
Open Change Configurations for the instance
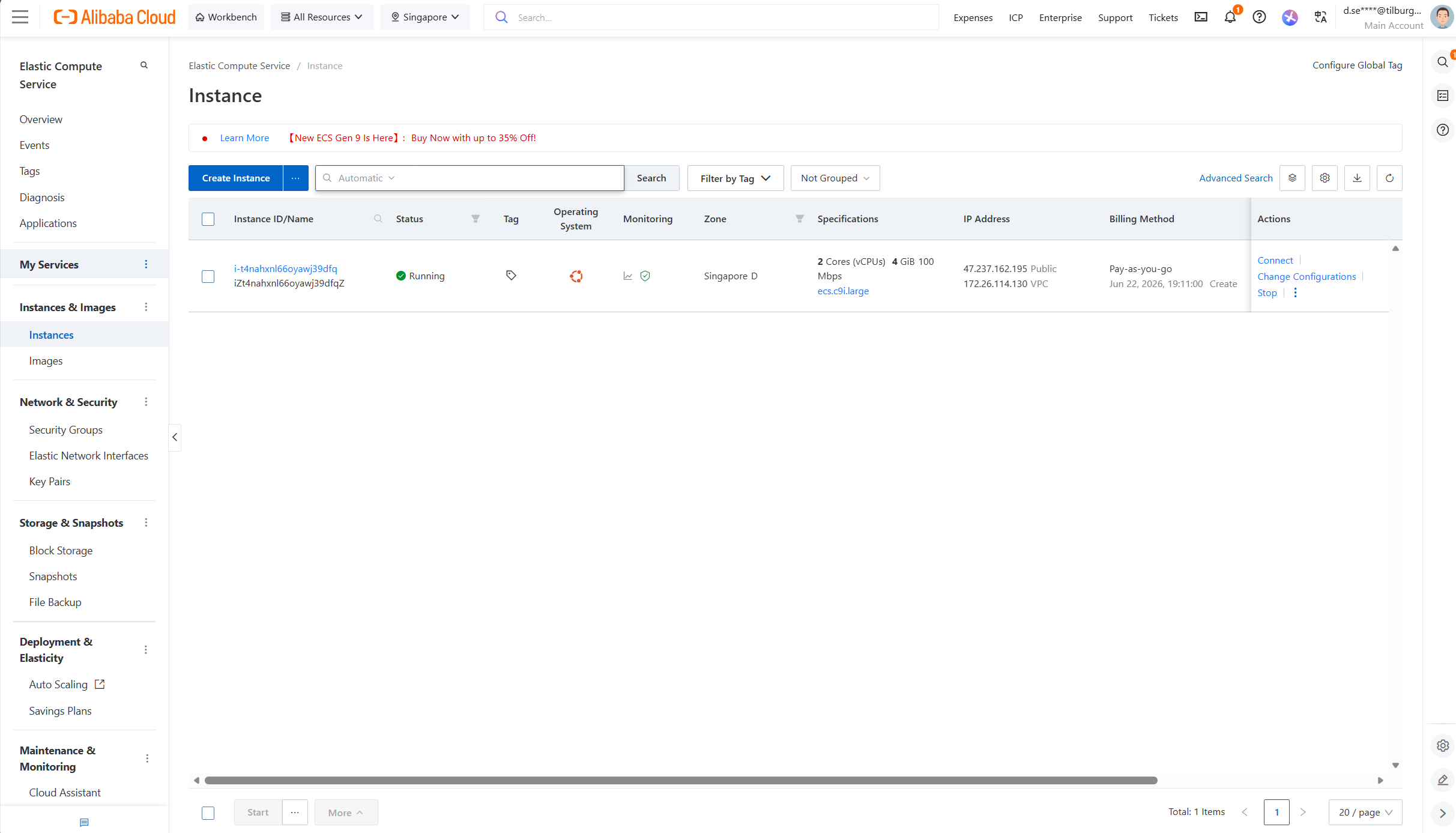(x=1306, y=276)
